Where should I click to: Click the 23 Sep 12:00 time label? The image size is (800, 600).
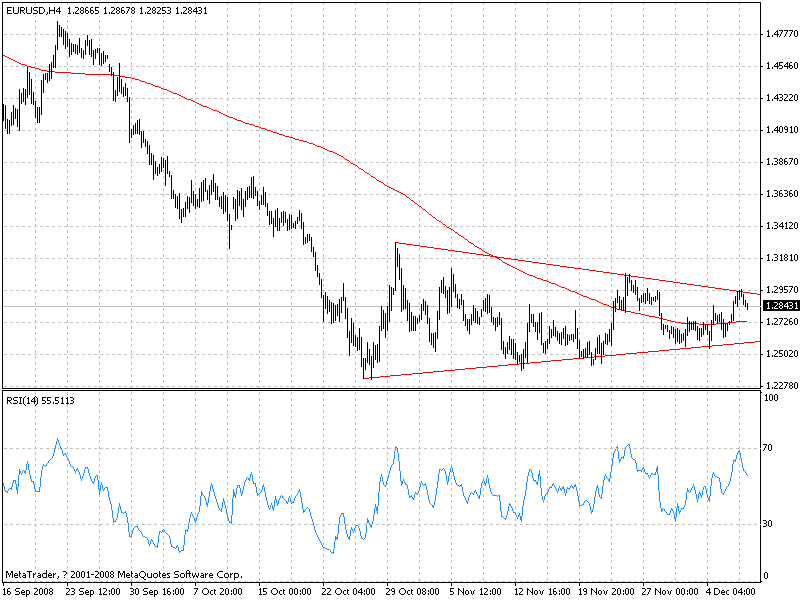(93, 592)
